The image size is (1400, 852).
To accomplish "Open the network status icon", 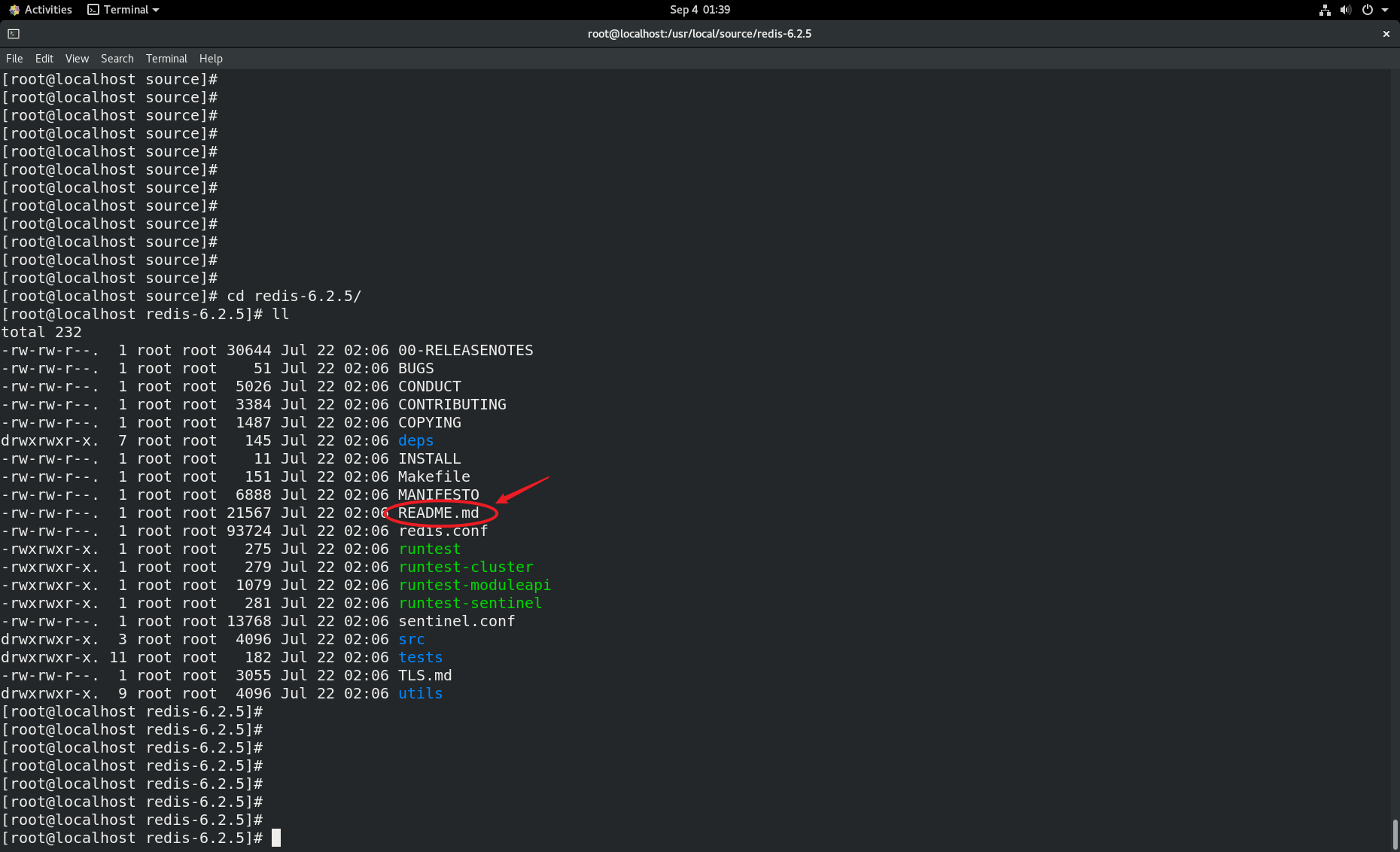I will coord(1325,10).
